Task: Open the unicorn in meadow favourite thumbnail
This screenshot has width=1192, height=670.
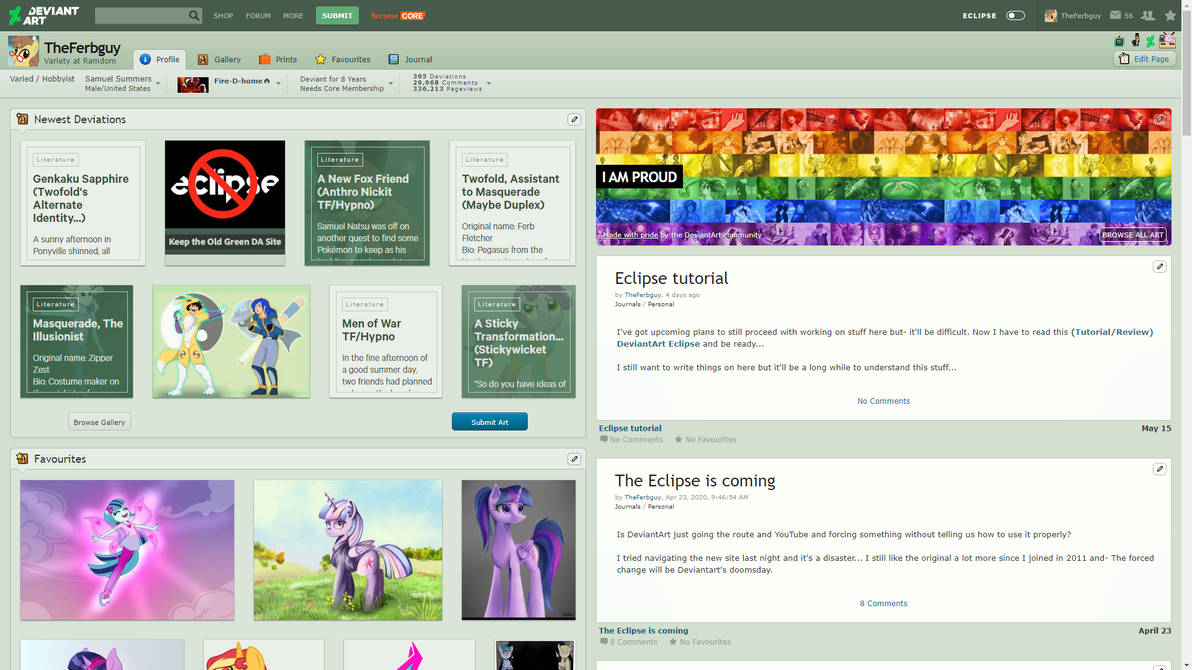Action: [x=347, y=550]
